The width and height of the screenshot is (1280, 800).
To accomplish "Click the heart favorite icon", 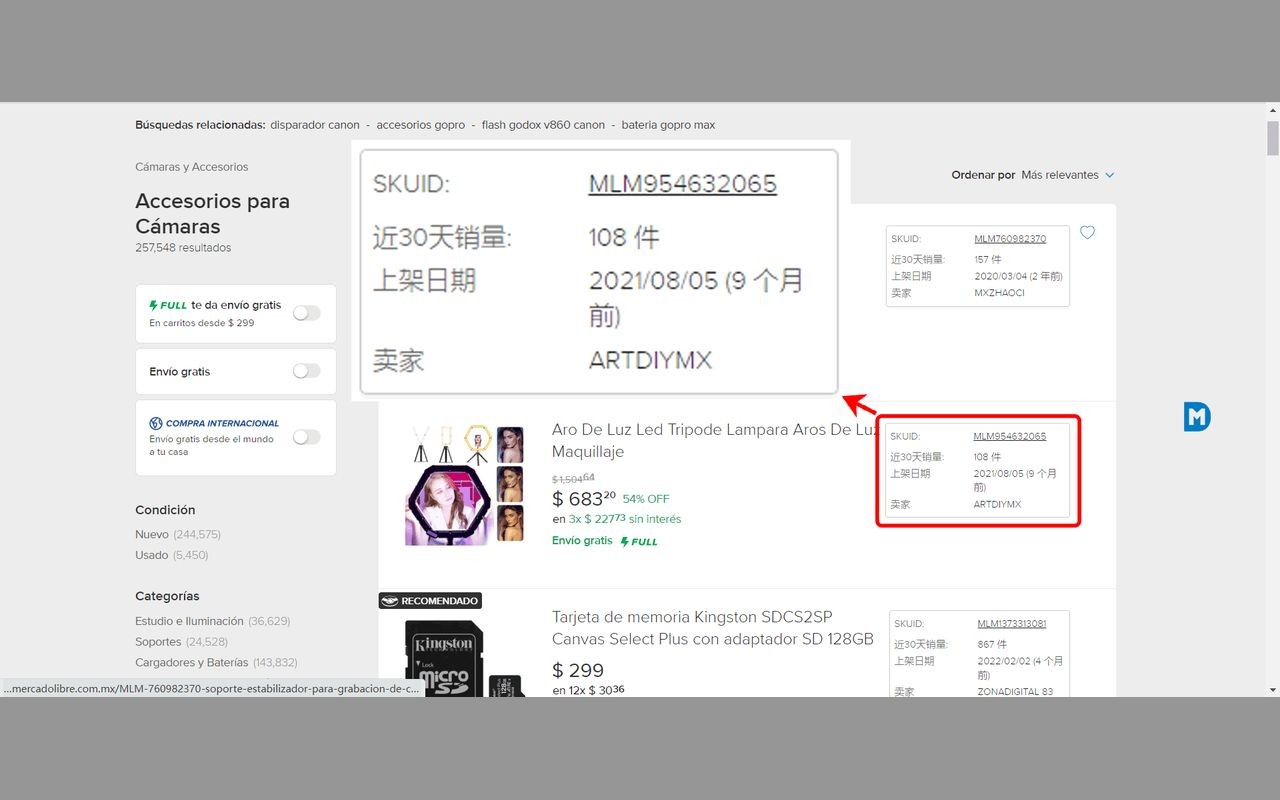I will coord(1087,233).
